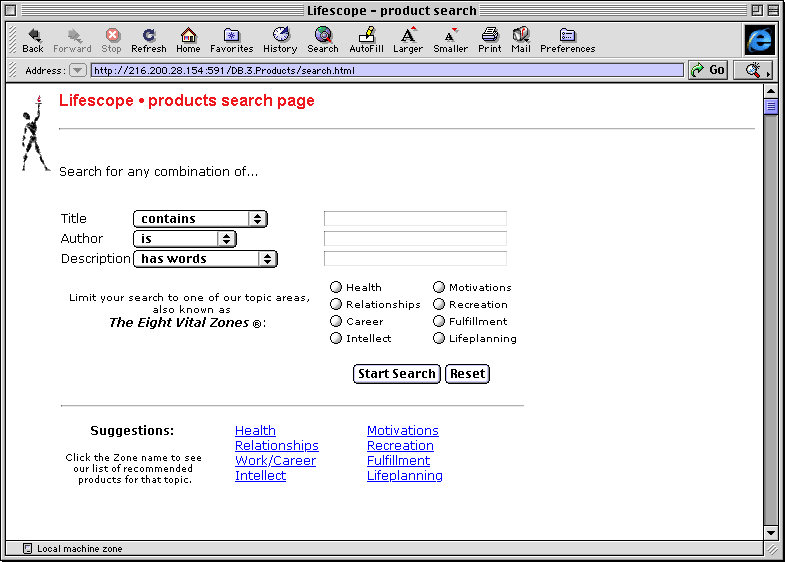785x562 pixels.
Task: Open the Mail toolbar icon
Action: pos(521,40)
